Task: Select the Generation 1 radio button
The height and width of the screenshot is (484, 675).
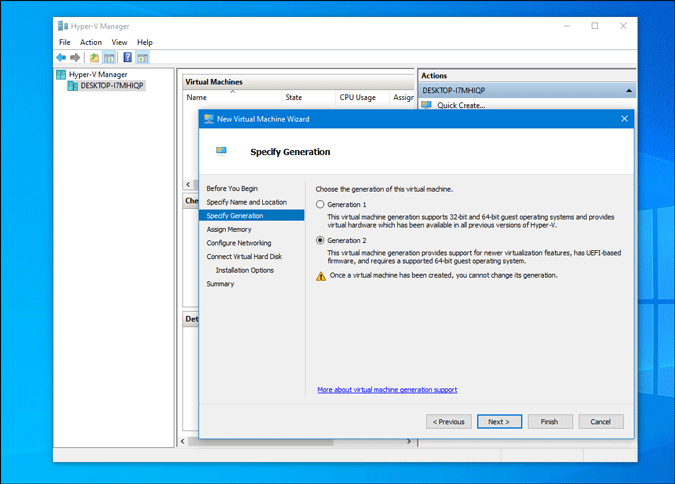Action: tap(320, 205)
